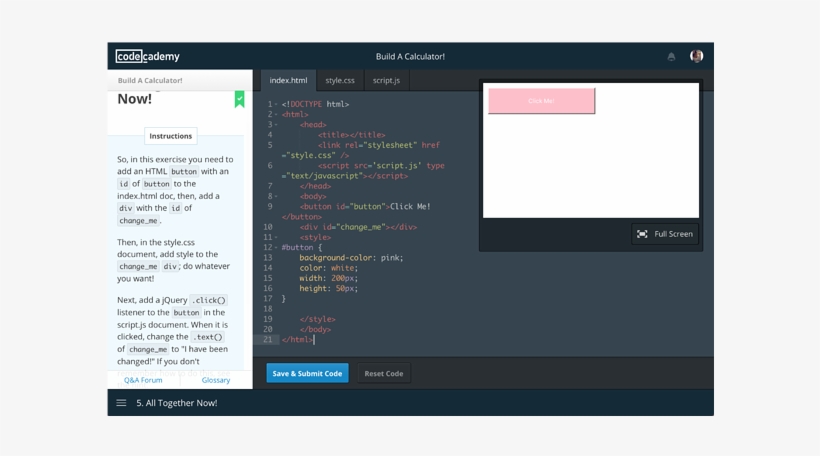Viewport: 820px width, 456px height.
Task: Click the div id="change_me" code line
Action: coord(358,227)
